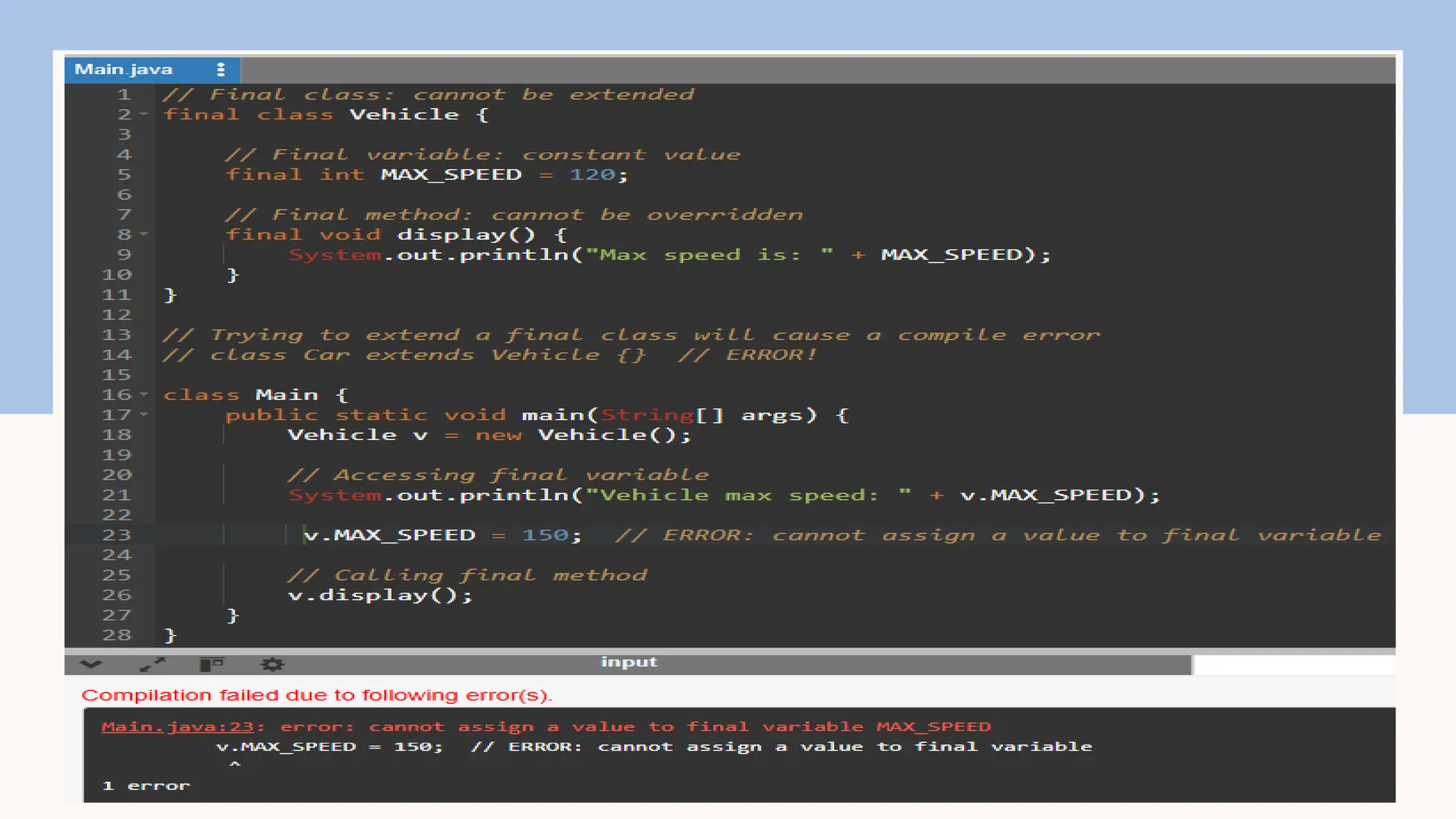The height and width of the screenshot is (819, 1456).
Task: Collapse the Main class fold arrow on line 16
Action: click(144, 394)
